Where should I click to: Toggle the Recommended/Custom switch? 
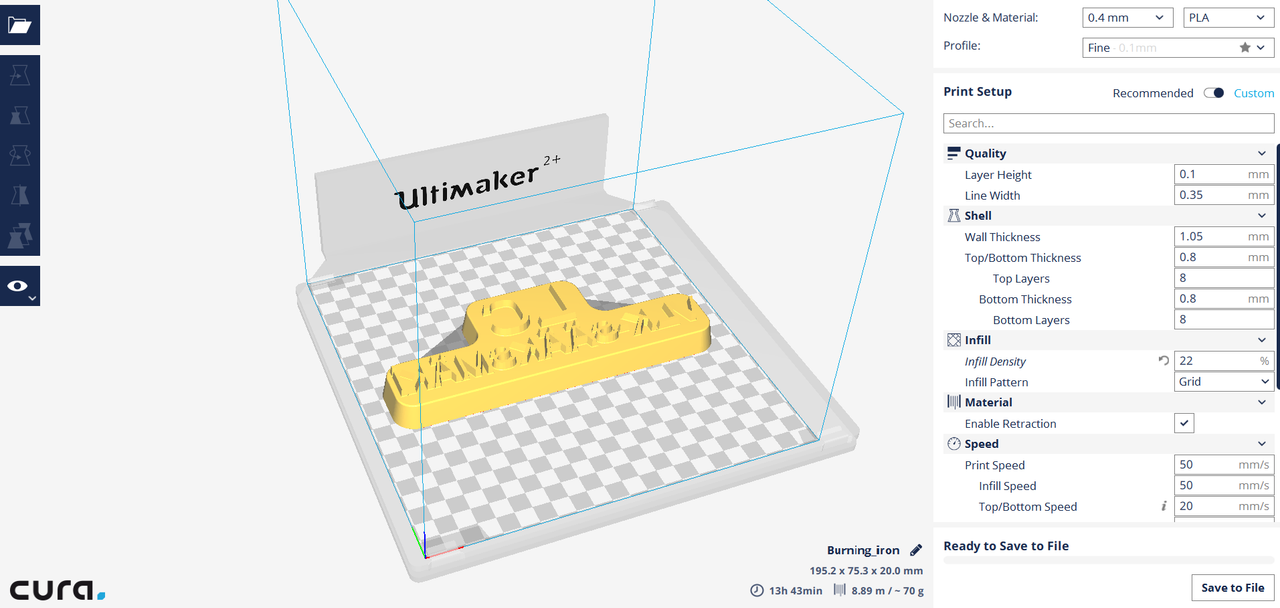1214,93
